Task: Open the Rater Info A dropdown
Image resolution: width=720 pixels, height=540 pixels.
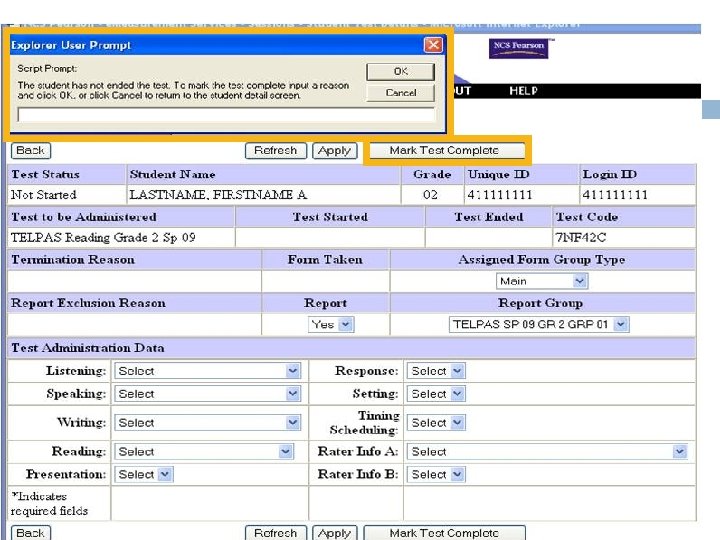Action: [547, 452]
